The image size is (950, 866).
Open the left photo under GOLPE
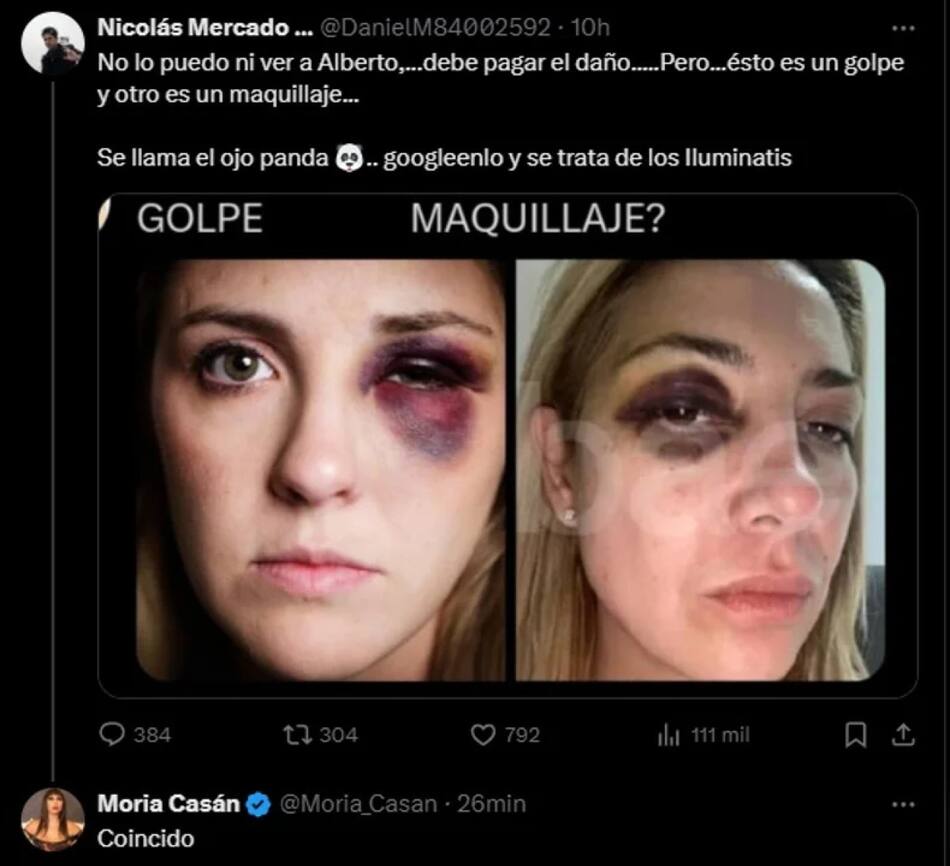point(320,470)
